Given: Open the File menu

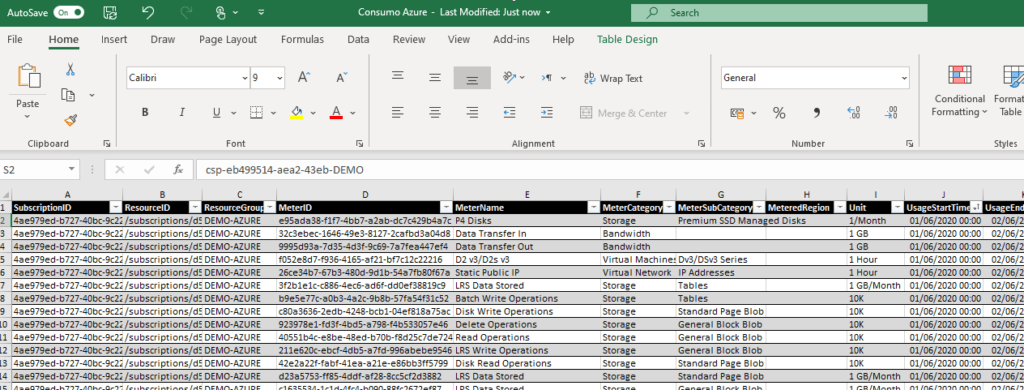Looking at the screenshot, I should point(14,39).
